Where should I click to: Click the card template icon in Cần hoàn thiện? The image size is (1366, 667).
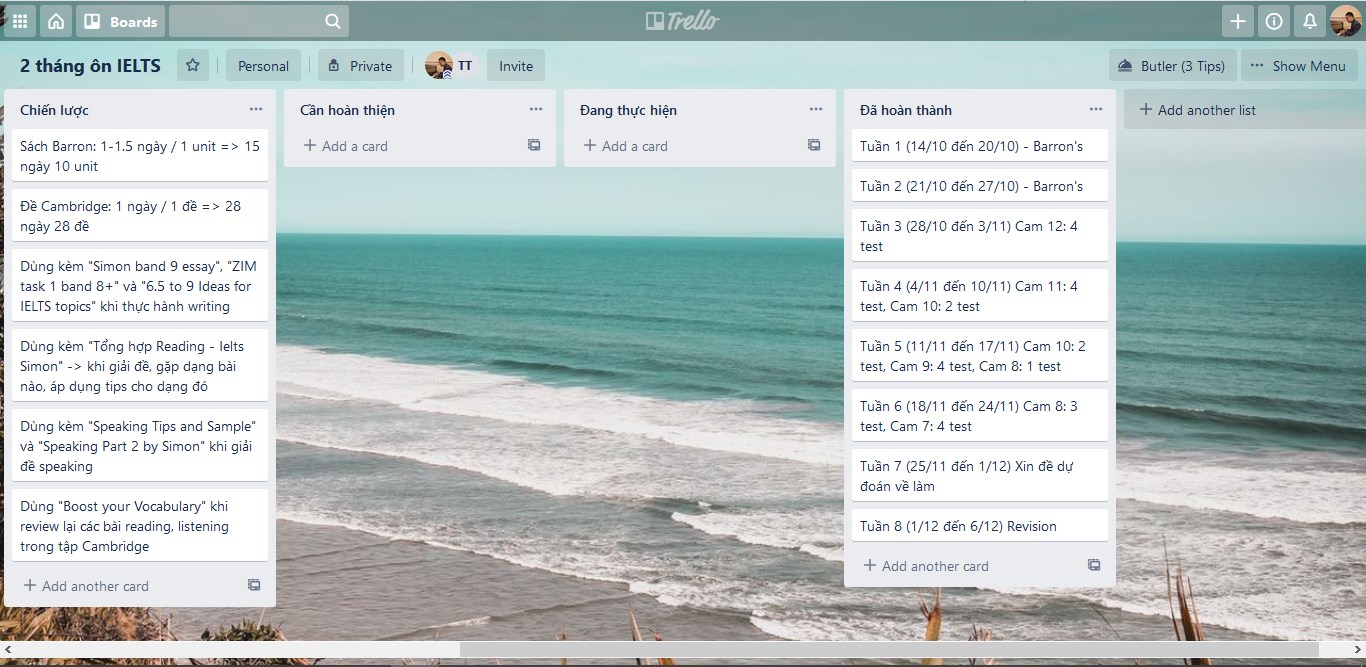[534, 146]
